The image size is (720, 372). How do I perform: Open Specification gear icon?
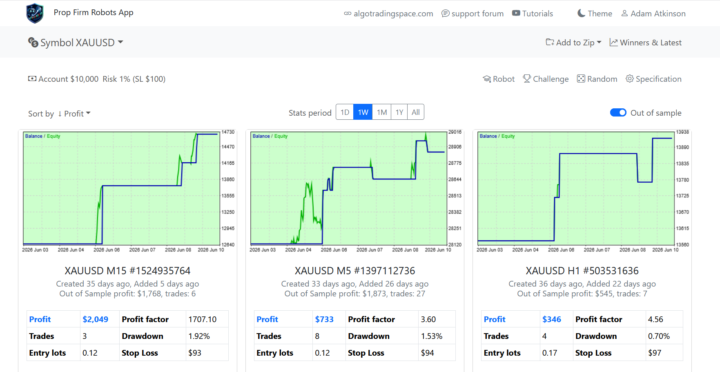coord(630,79)
